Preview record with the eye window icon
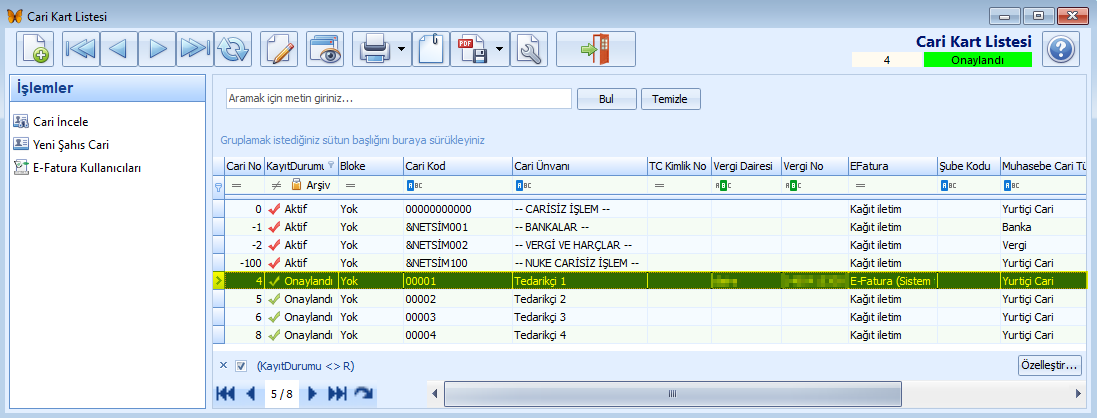 click(324, 49)
